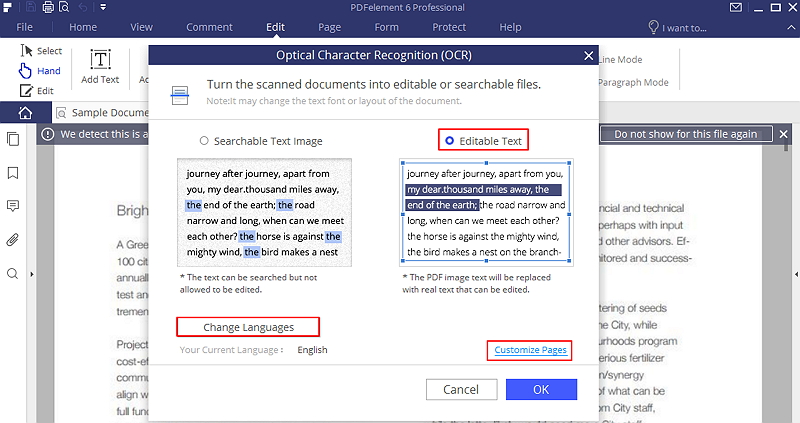Click the Searchable Text Image preview thumbnail
The image size is (800, 423).
pos(264,213)
